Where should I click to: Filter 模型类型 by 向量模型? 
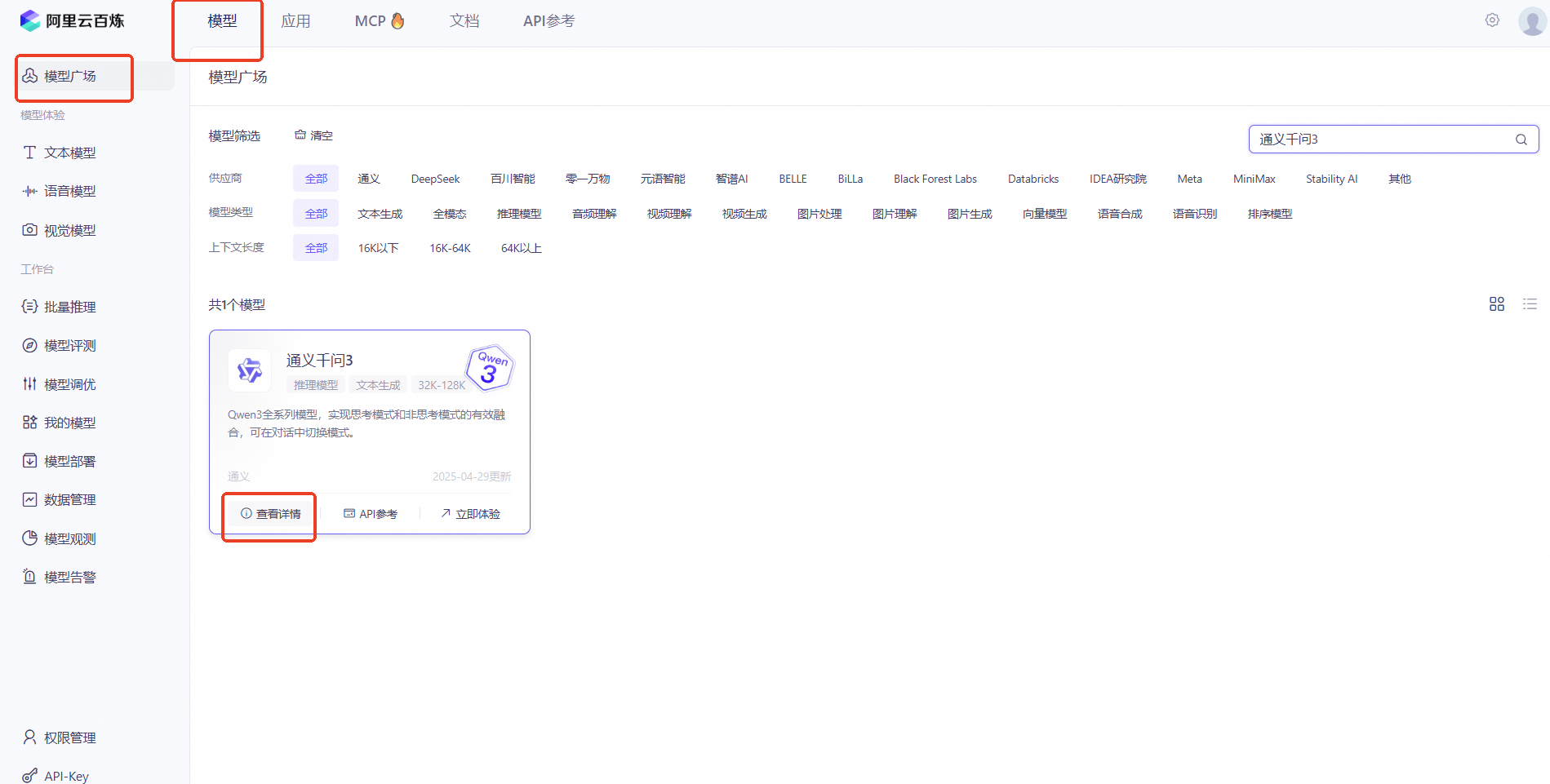(x=1045, y=214)
